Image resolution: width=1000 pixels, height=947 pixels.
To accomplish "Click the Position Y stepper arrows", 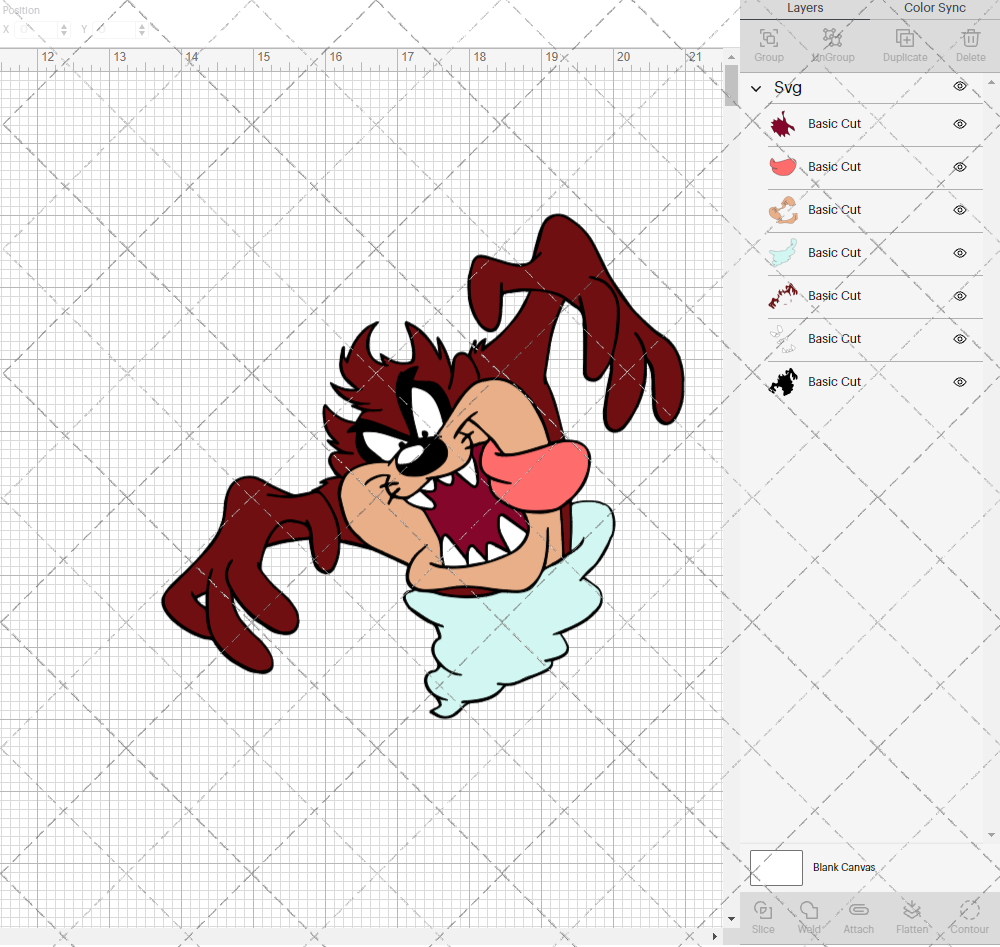I will [x=142, y=29].
